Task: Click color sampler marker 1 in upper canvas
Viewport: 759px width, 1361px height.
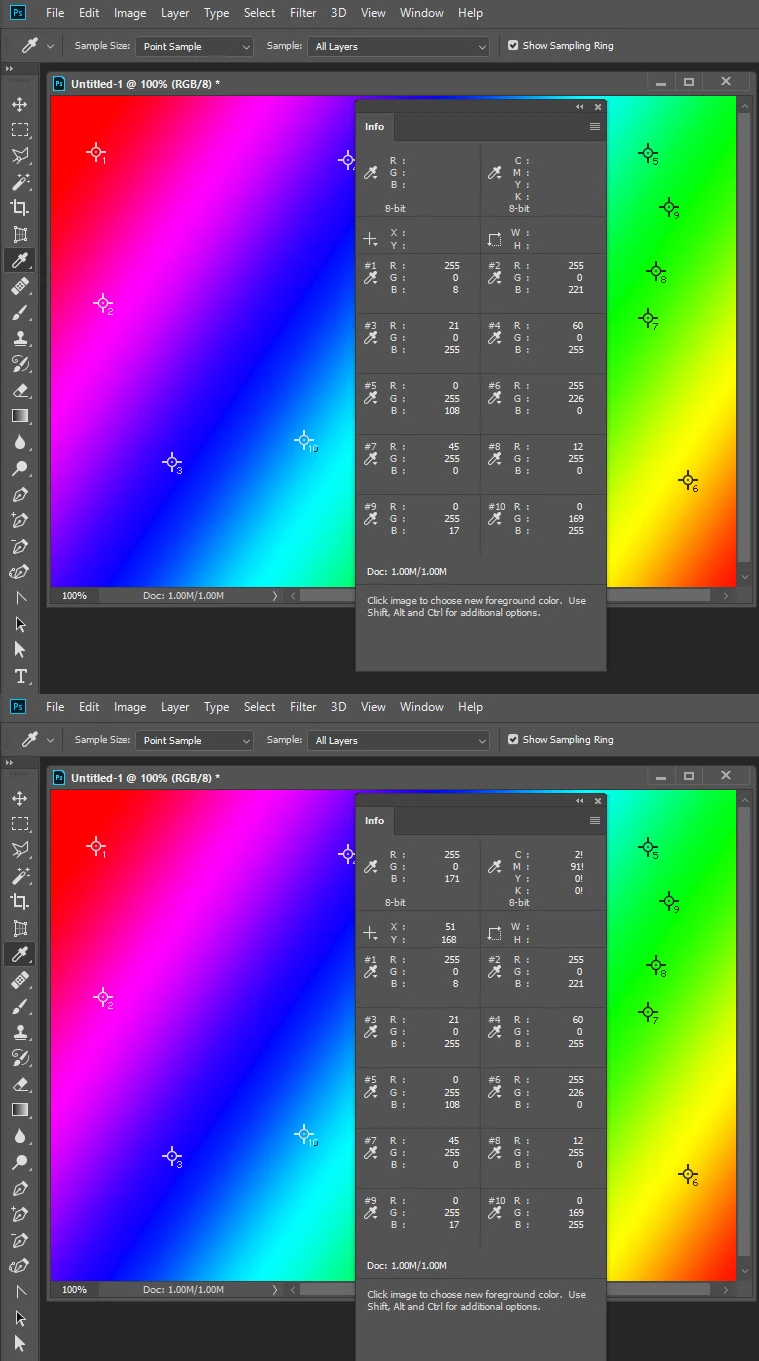Action: point(96,152)
